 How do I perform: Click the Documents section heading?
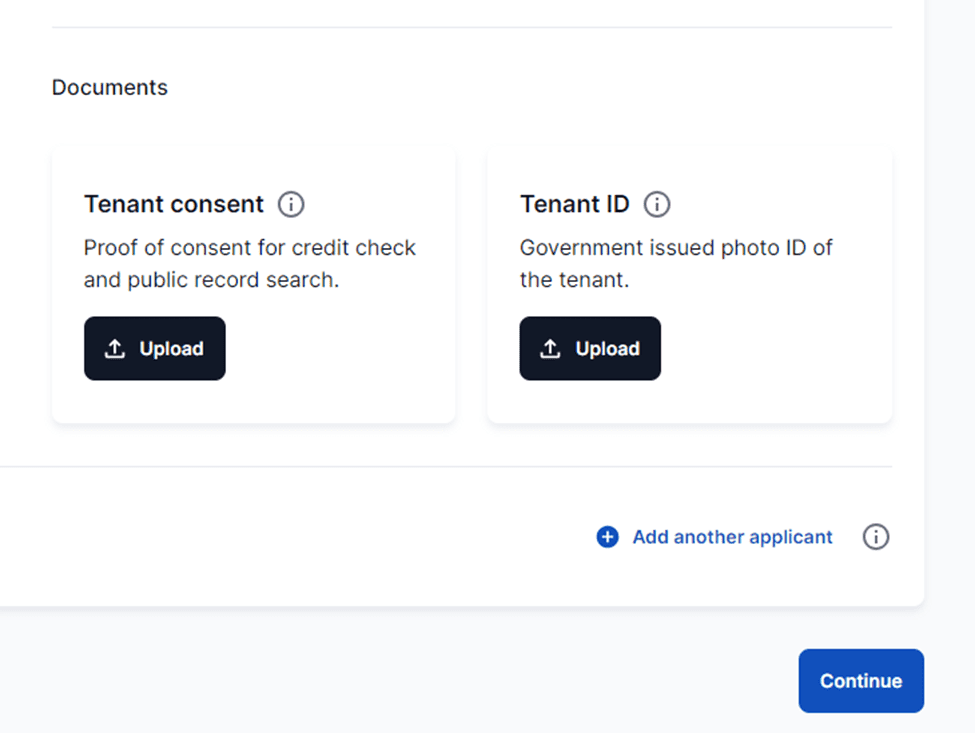(x=110, y=88)
